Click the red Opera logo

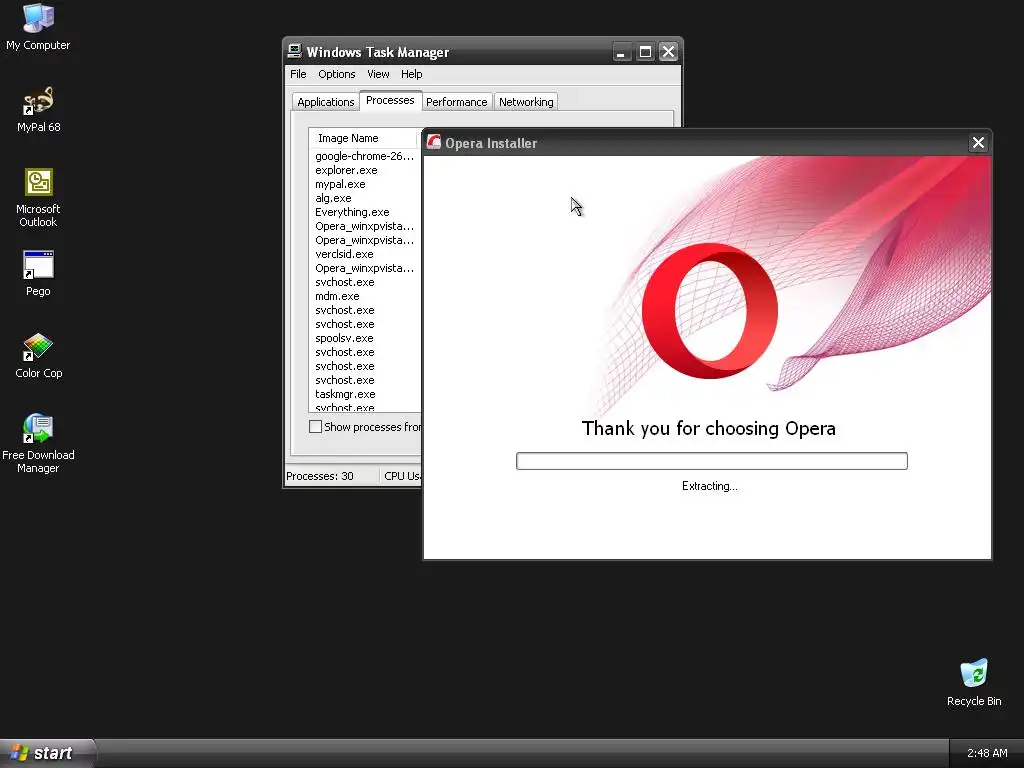(709, 311)
